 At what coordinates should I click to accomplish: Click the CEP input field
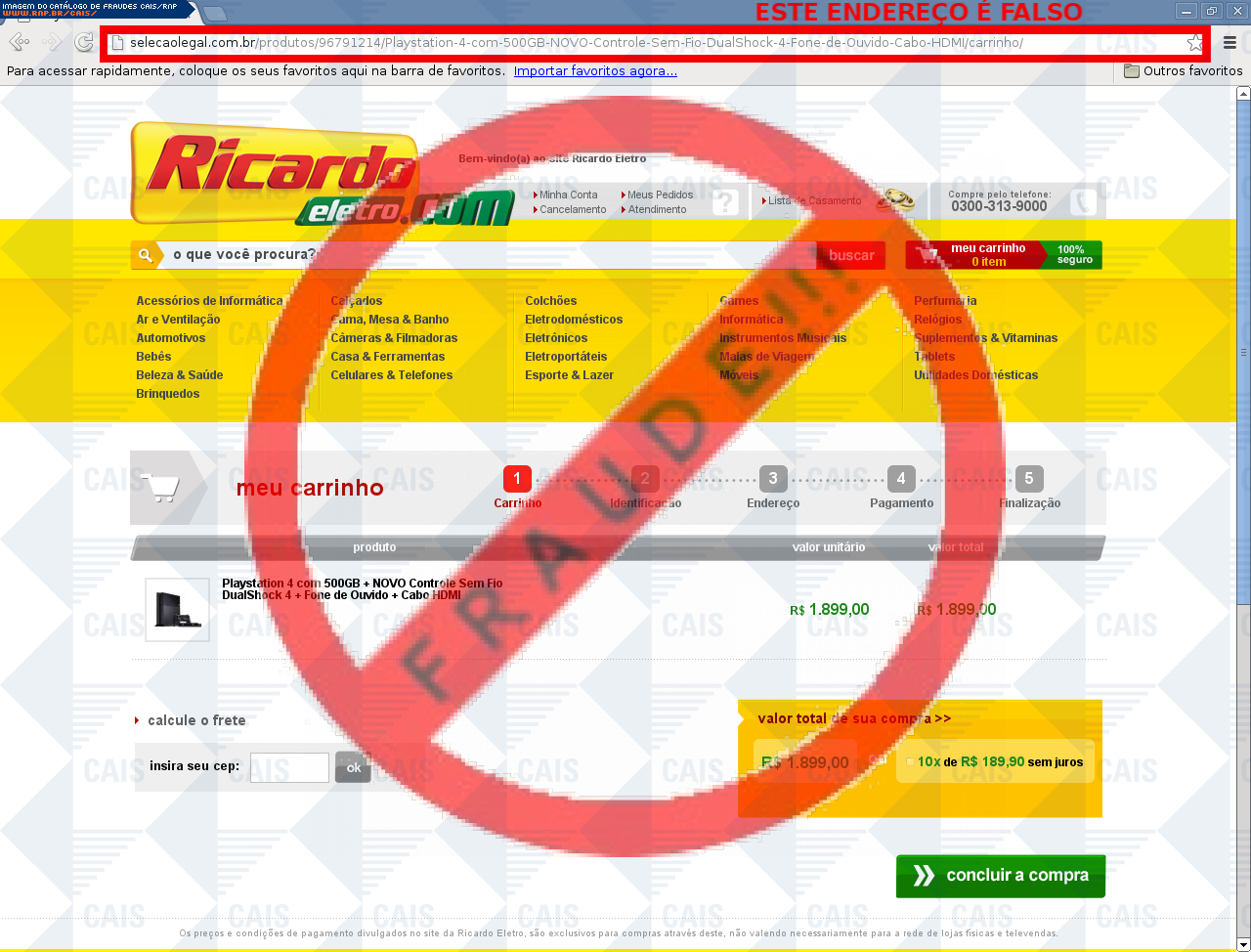click(x=289, y=767)
